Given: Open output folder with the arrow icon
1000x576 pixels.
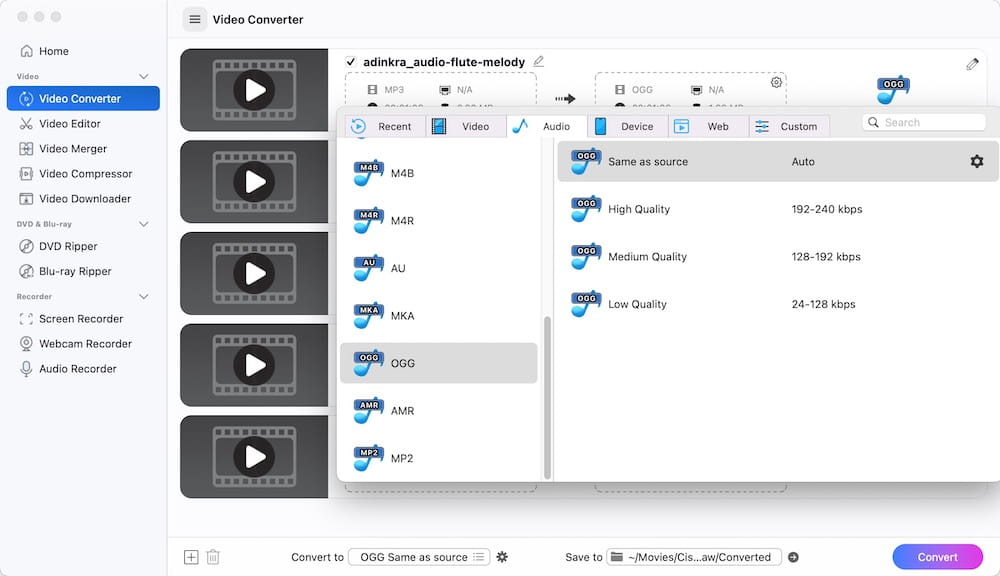Looking at the screenshot, I should (x=793, y=557).
